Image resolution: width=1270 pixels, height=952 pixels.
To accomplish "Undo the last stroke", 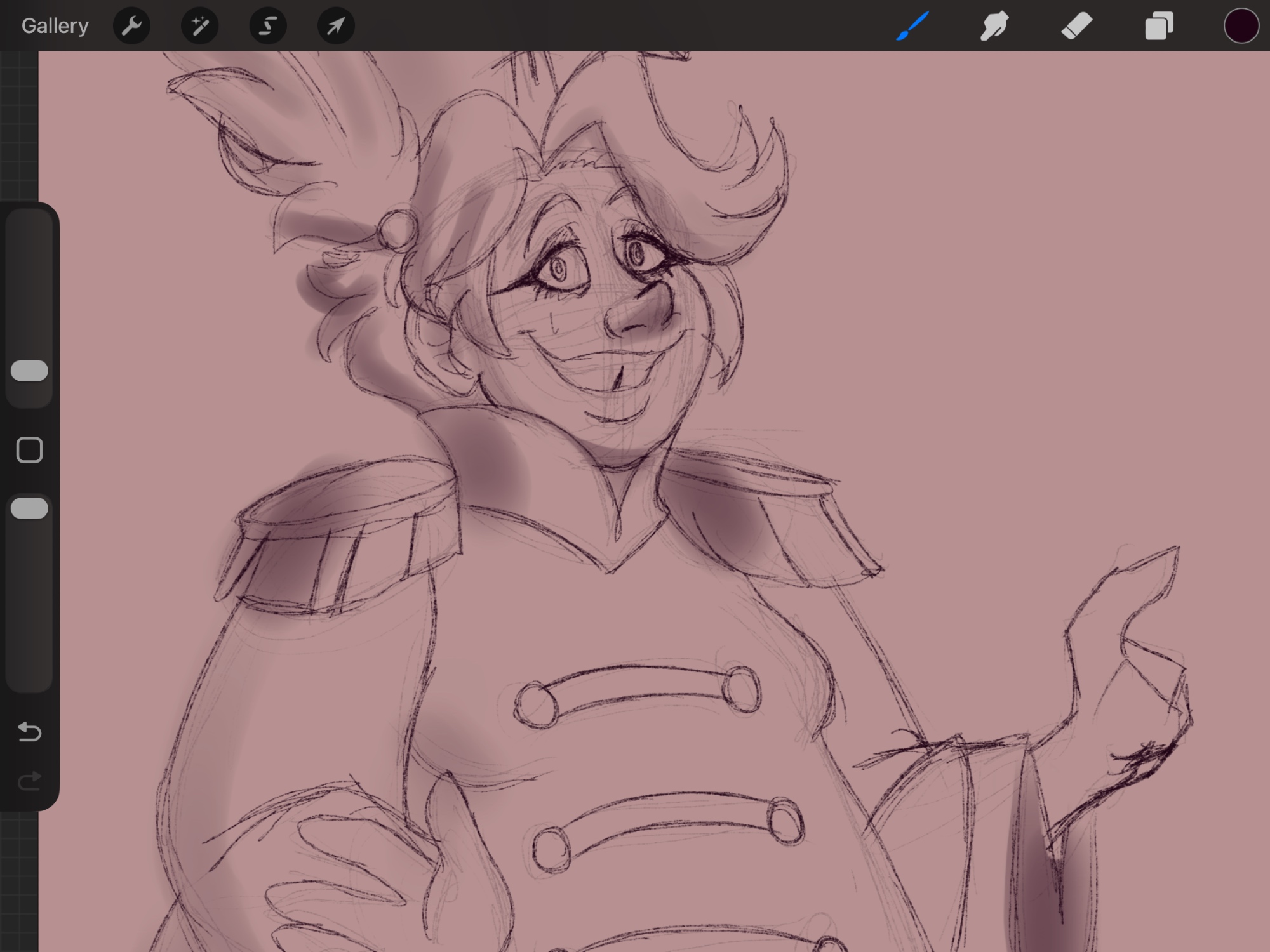I will click(x=29, y=732).
